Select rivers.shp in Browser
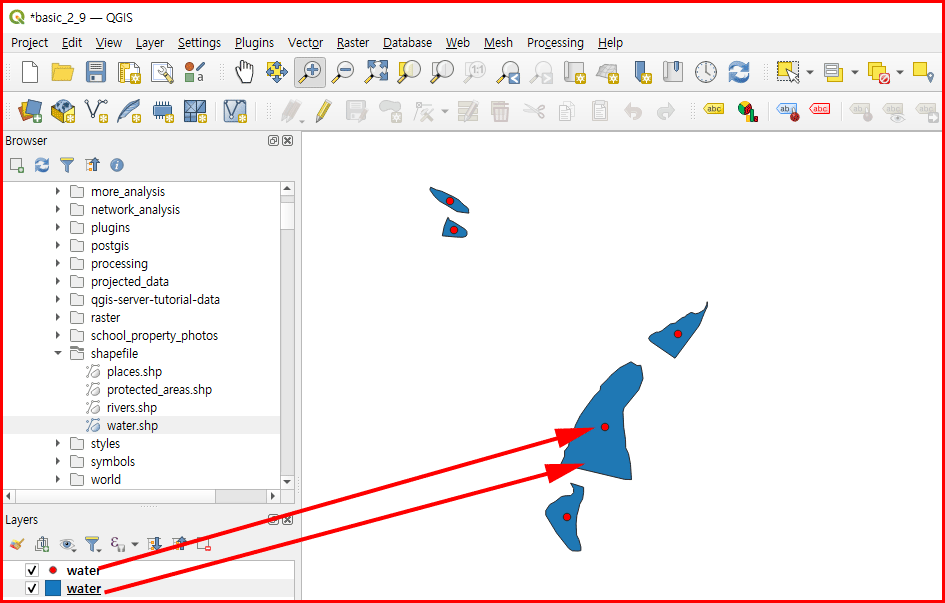This screenshot has height=603, width=945. (x=132, y=408)
